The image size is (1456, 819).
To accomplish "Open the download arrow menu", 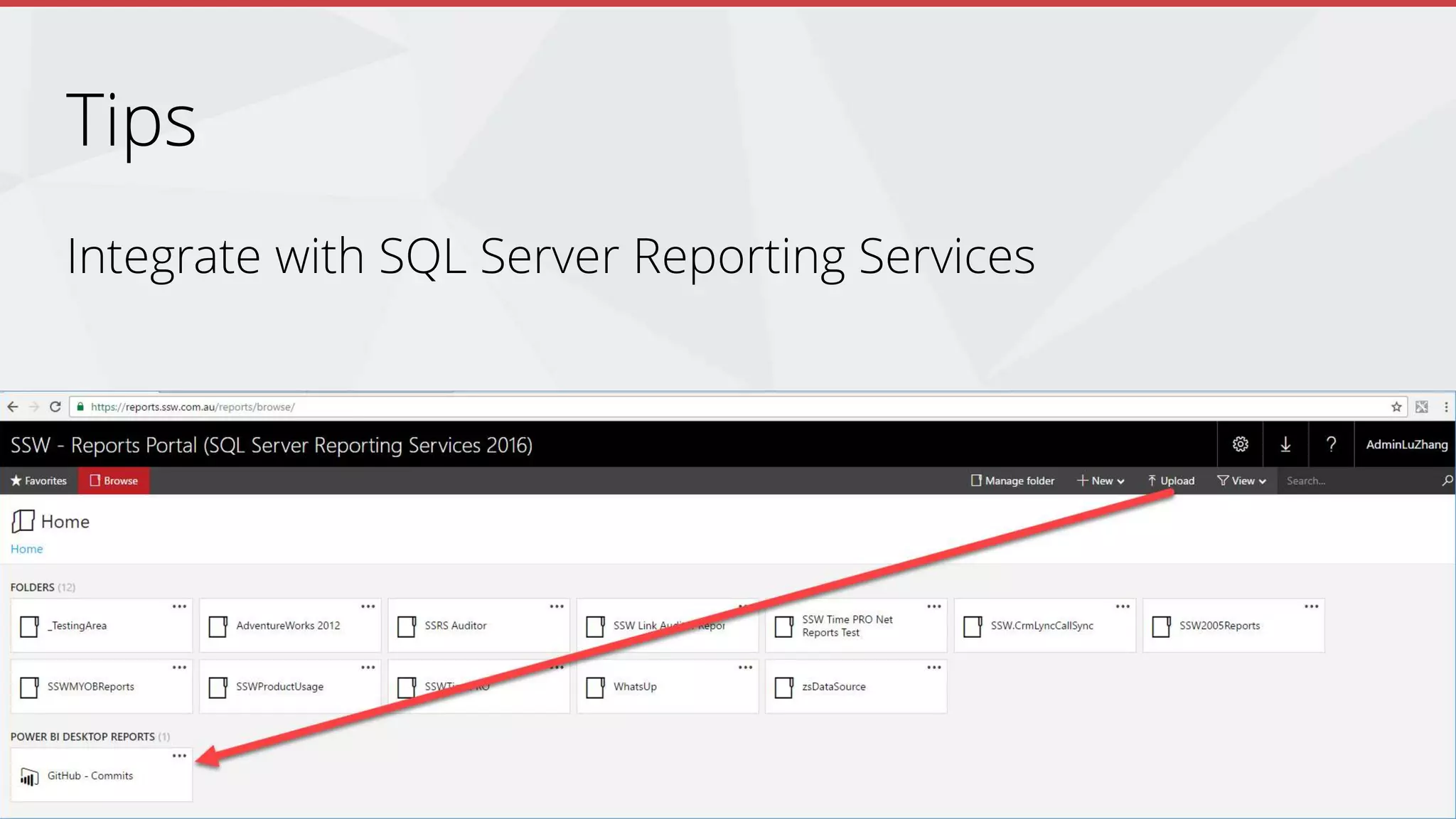I will tap(1285, 444).
